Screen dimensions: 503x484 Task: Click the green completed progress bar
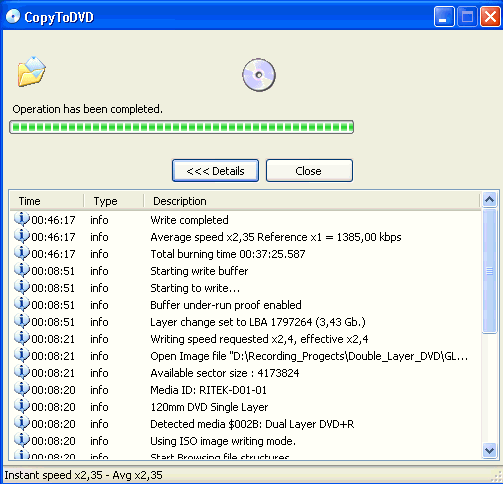tap(182, 127)
